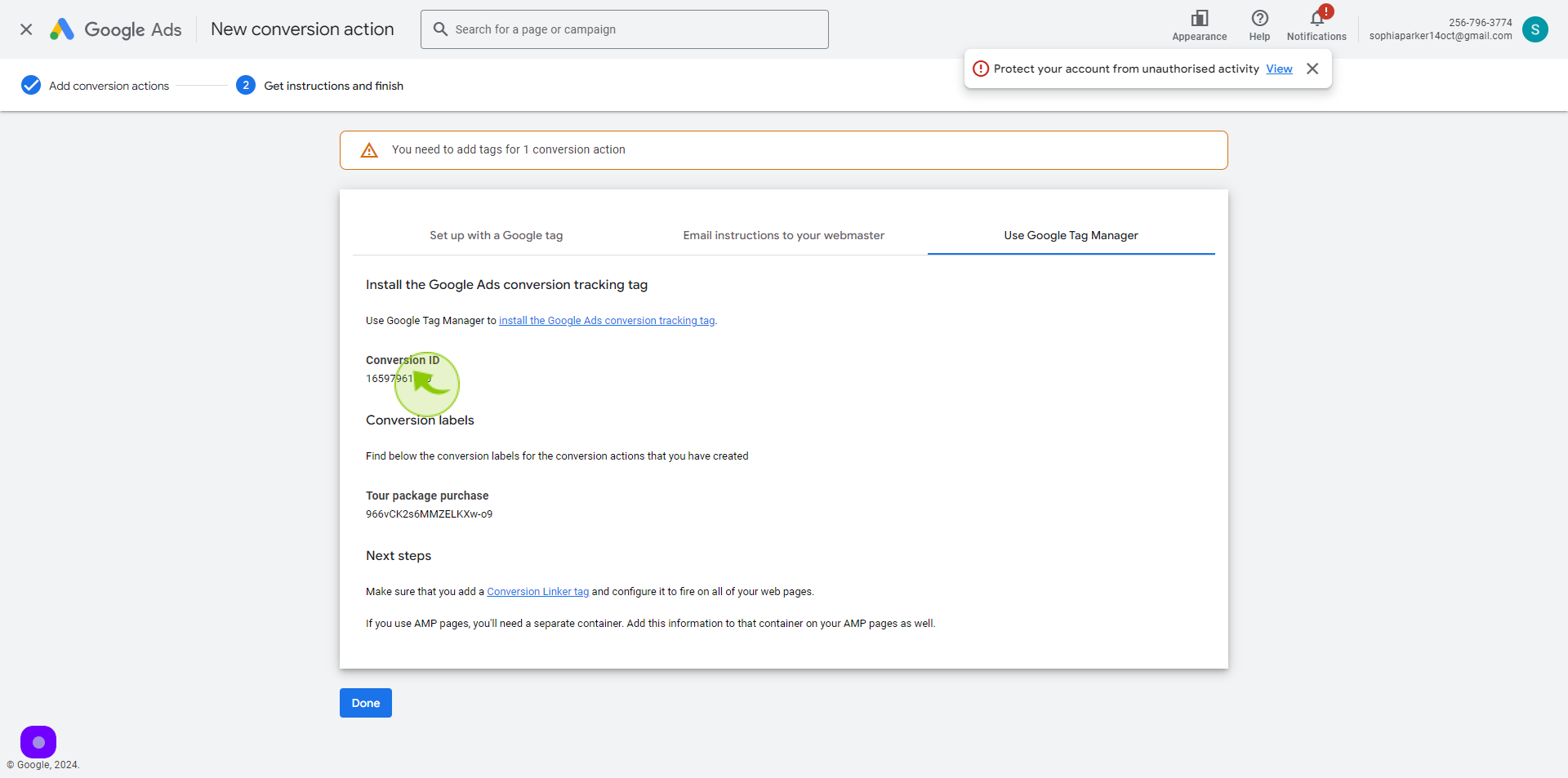Switch to Set up with a Google tag tab
1568x778 pixels.
coord(497,235)
